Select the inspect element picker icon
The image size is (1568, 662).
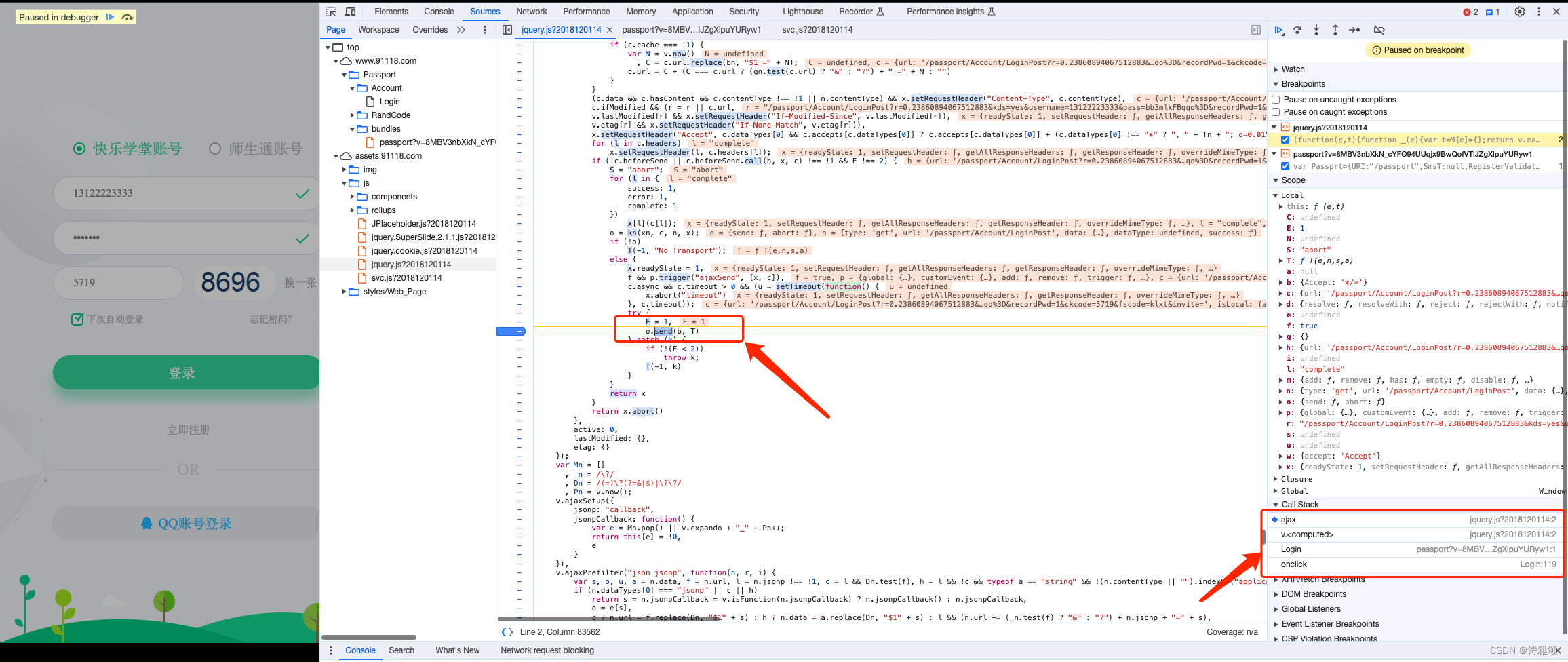coord(331,12)
